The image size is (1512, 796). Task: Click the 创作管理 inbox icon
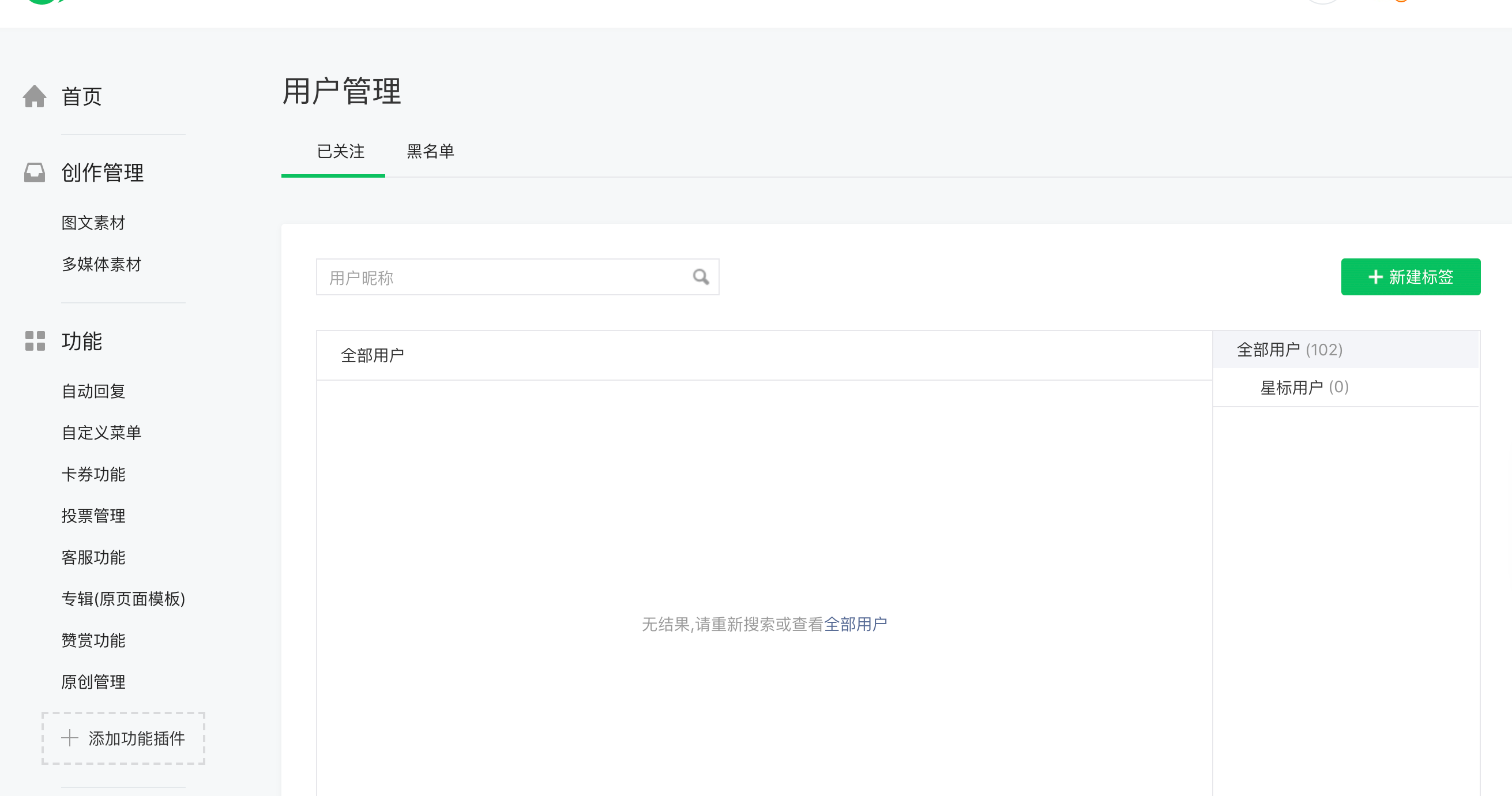35,172
